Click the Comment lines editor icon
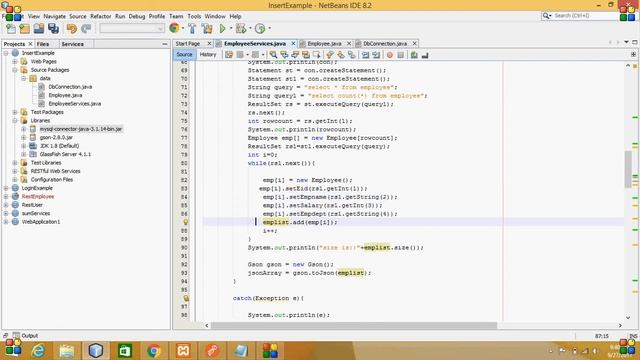Image resolution: width=640 pixels, height=360 pixels. [x=414, y=55]
